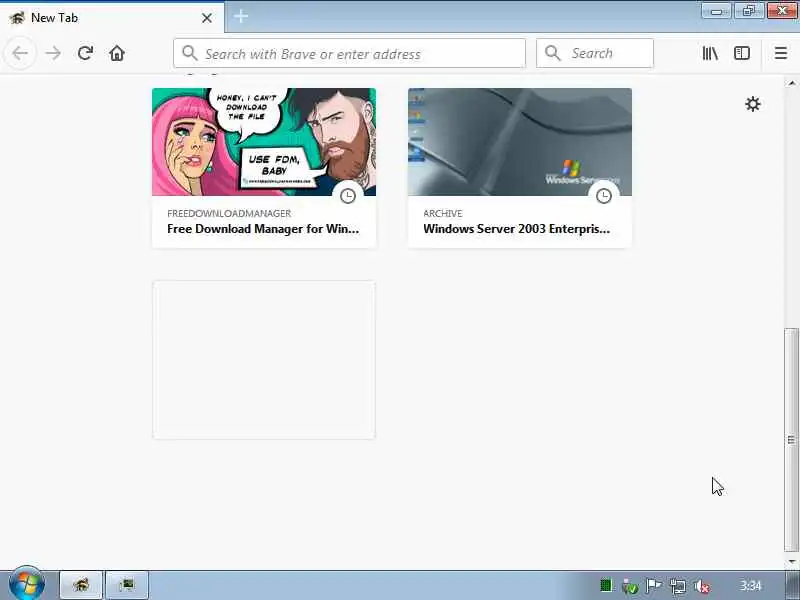Click search magnifier in address bar
The width and height of the screenshot is (800, 600).
tap(189, 53)
